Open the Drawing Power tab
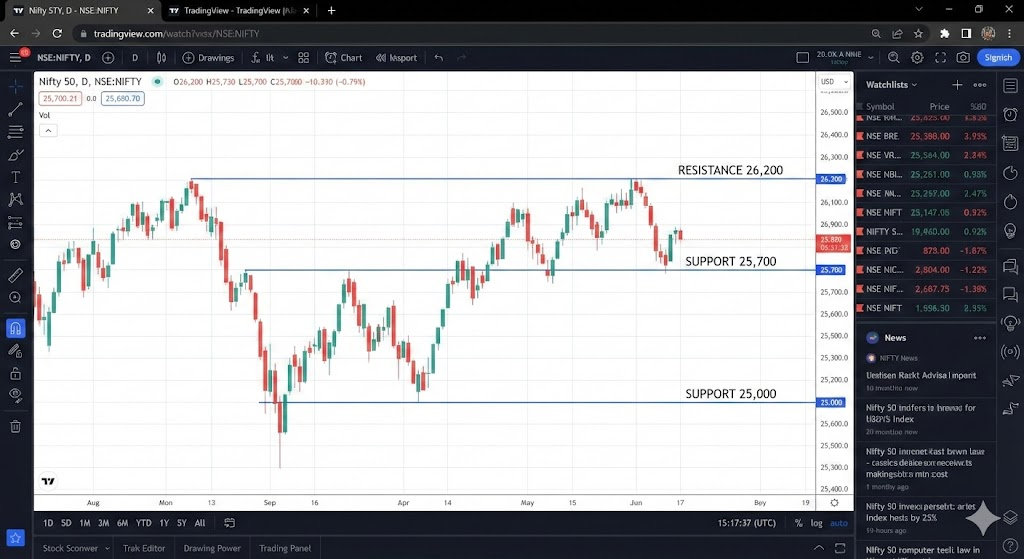Viewport: 1024px width, 559px height. coord(212,549)
